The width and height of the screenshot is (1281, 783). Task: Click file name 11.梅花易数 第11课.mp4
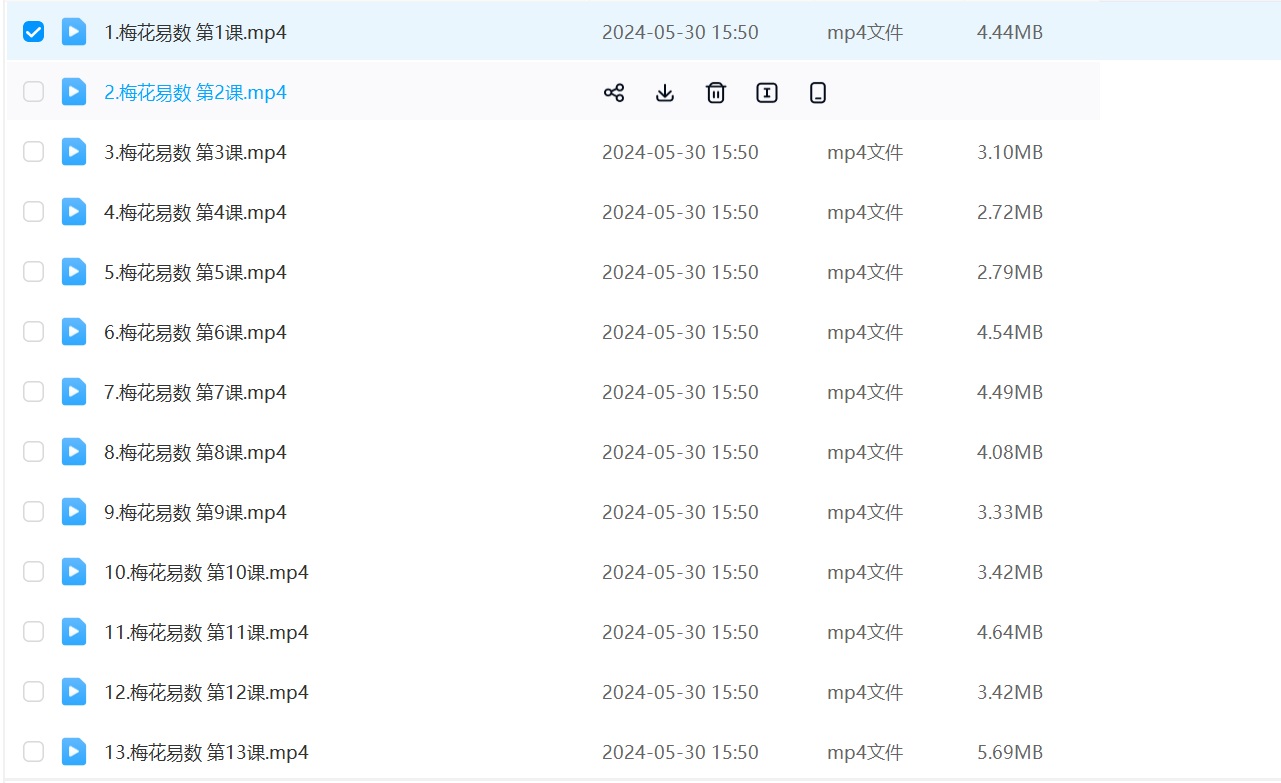coord(206,633)
